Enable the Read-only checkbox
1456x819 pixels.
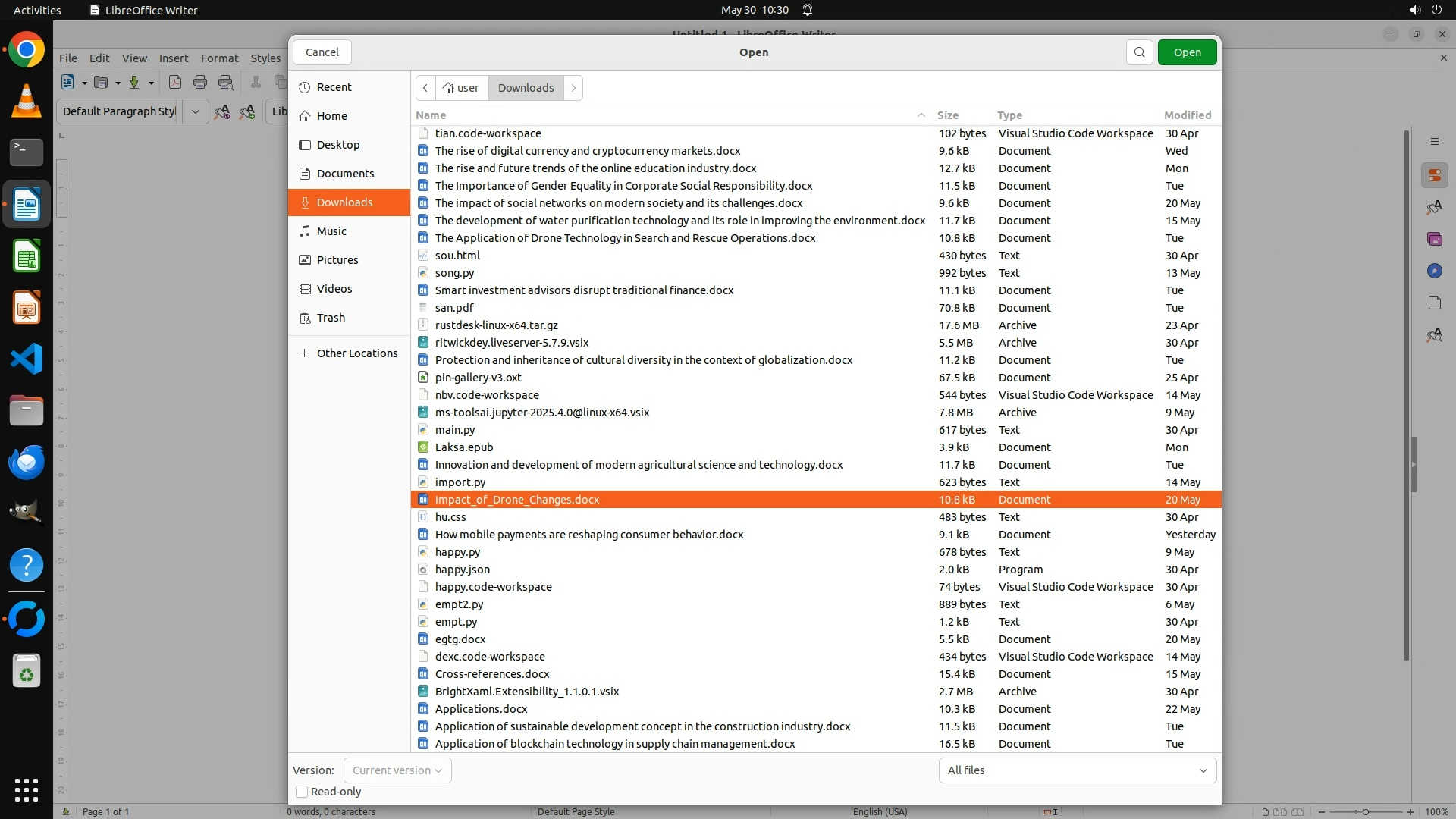pos(302,792)
